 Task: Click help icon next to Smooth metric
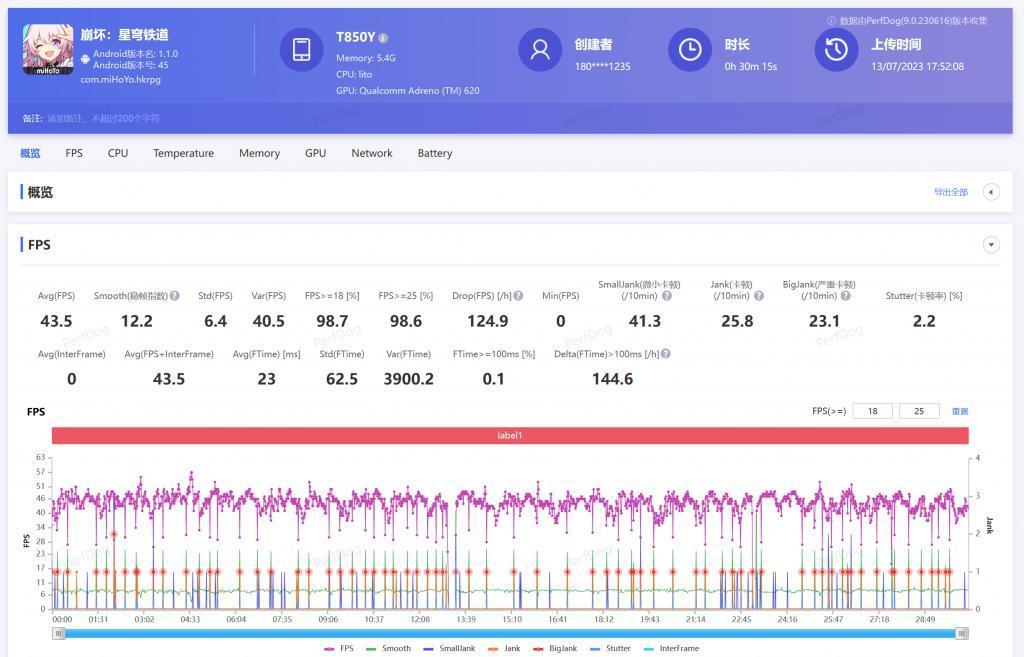tap(174, 296)
